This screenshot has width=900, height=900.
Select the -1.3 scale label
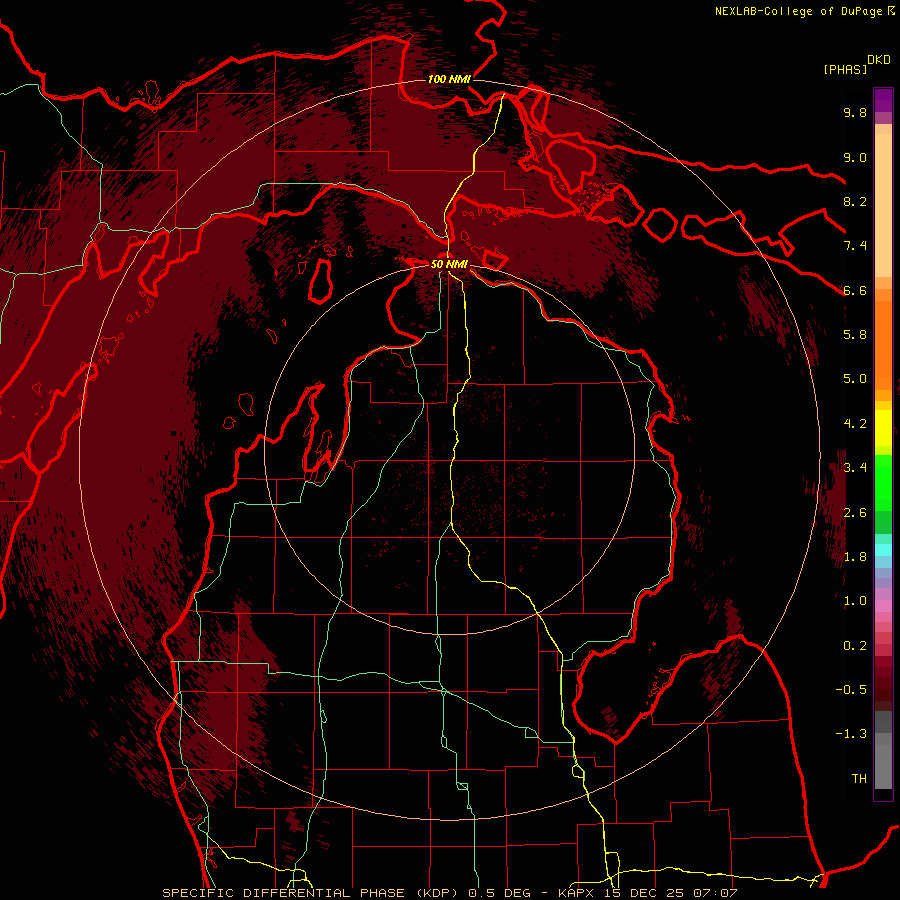(851, 734)
